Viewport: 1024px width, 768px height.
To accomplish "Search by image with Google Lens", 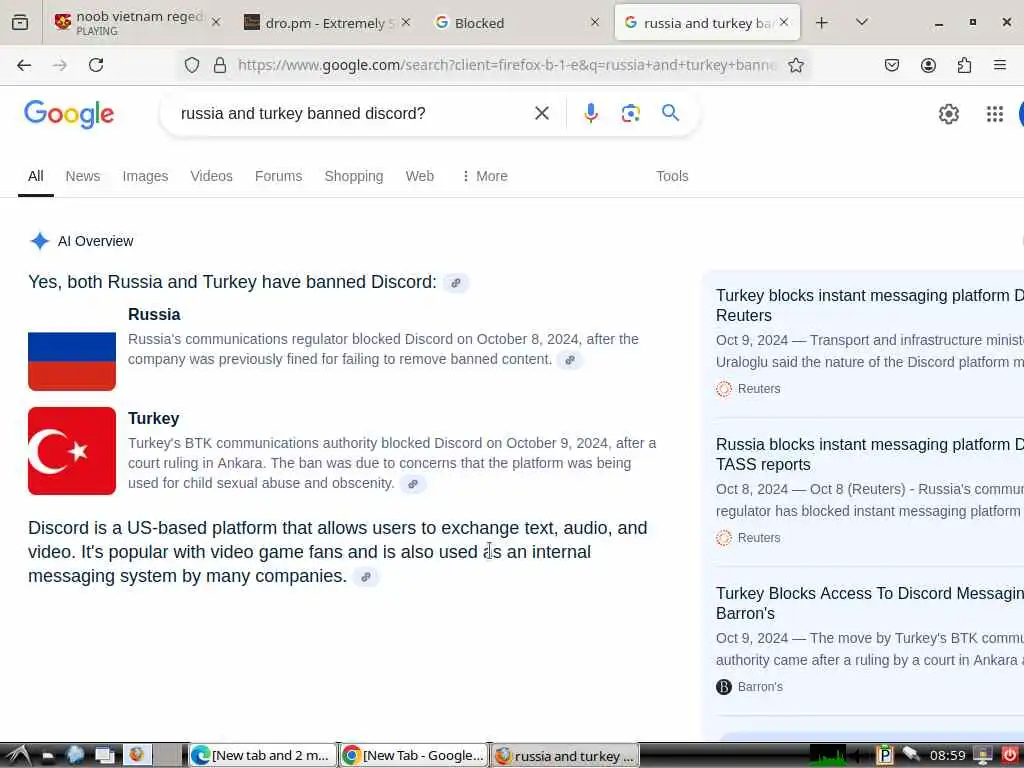I will point(630,114).
